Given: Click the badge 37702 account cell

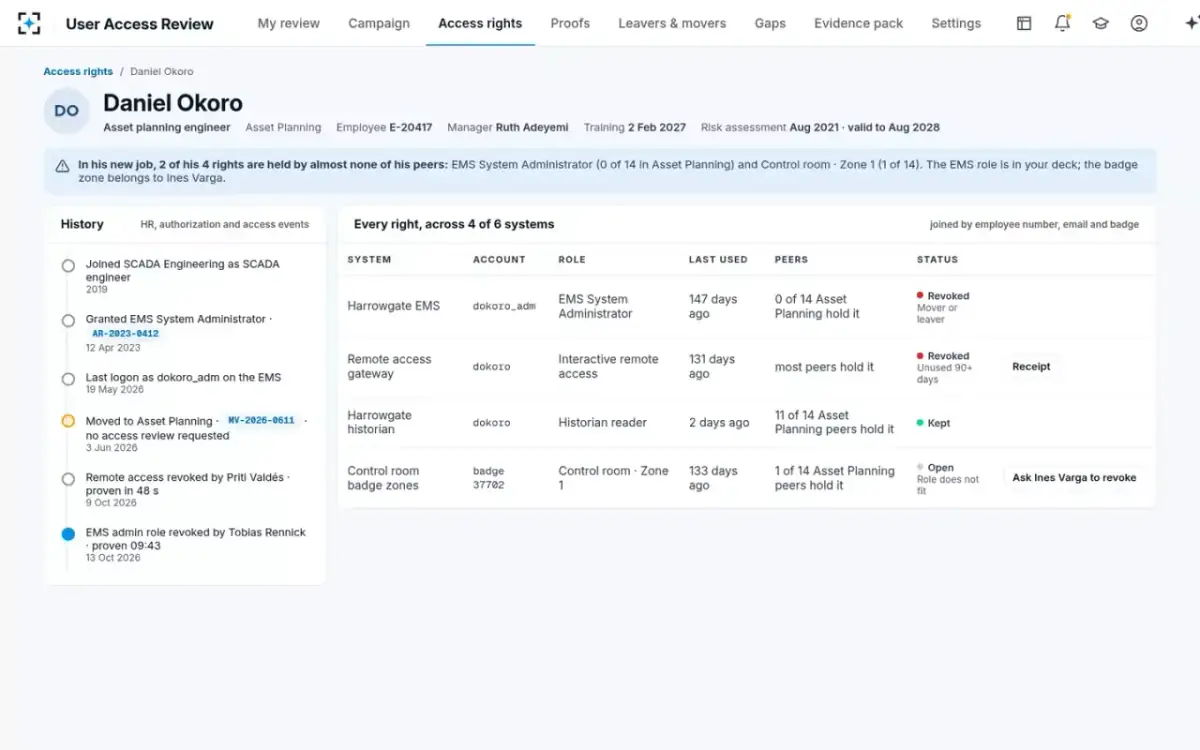Looking at the screenshot, I should point(489,478).
